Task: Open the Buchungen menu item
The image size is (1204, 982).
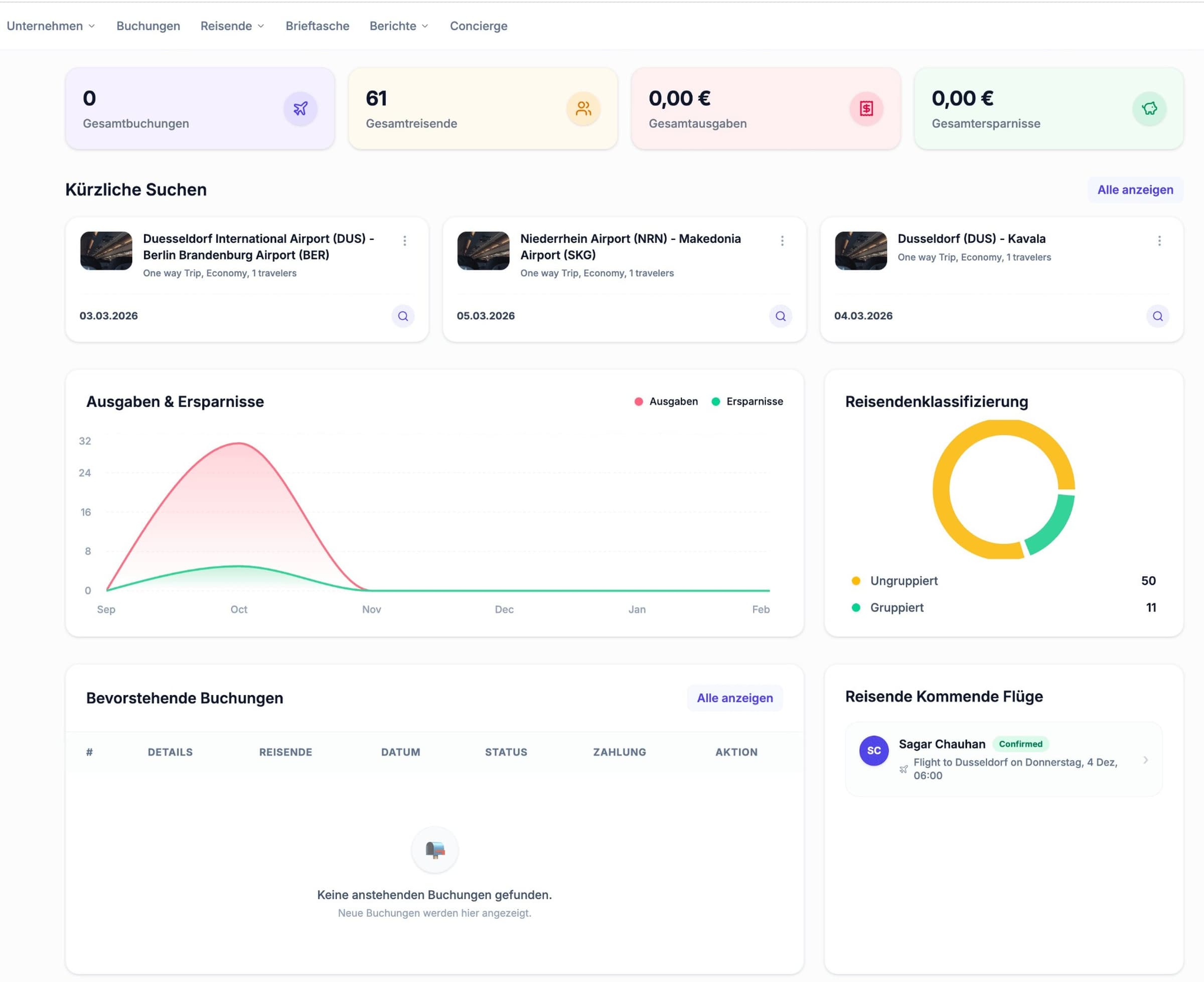Action: click(148, 26)
